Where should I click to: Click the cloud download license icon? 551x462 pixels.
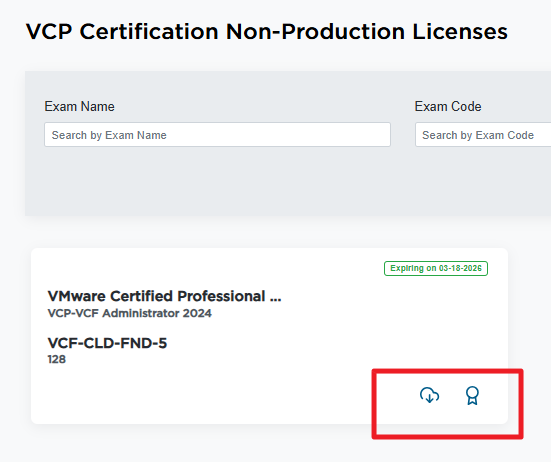point(429,395)
